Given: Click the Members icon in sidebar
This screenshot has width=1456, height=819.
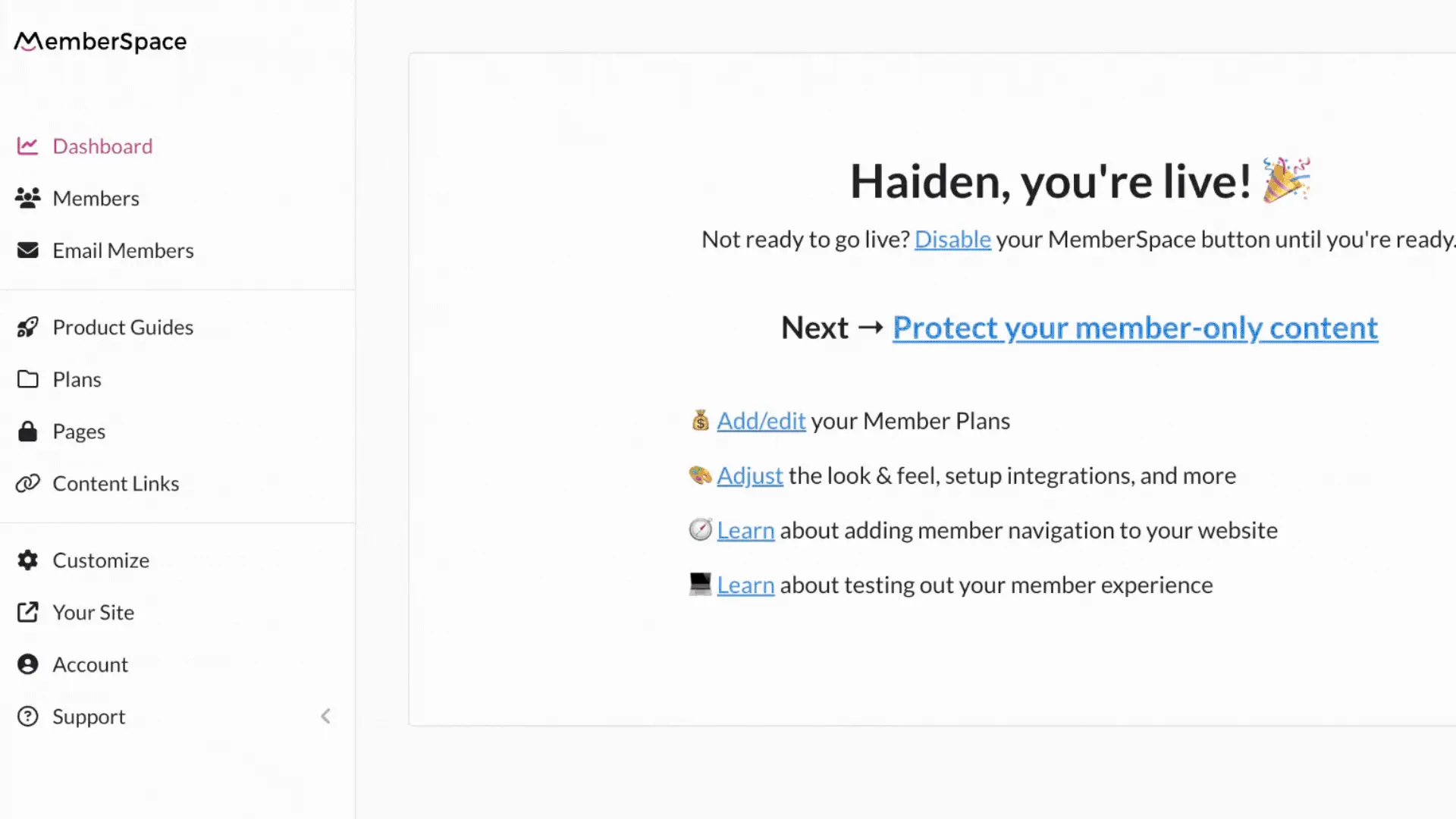Looking at the screenshot, I should [x=27, y=198].
